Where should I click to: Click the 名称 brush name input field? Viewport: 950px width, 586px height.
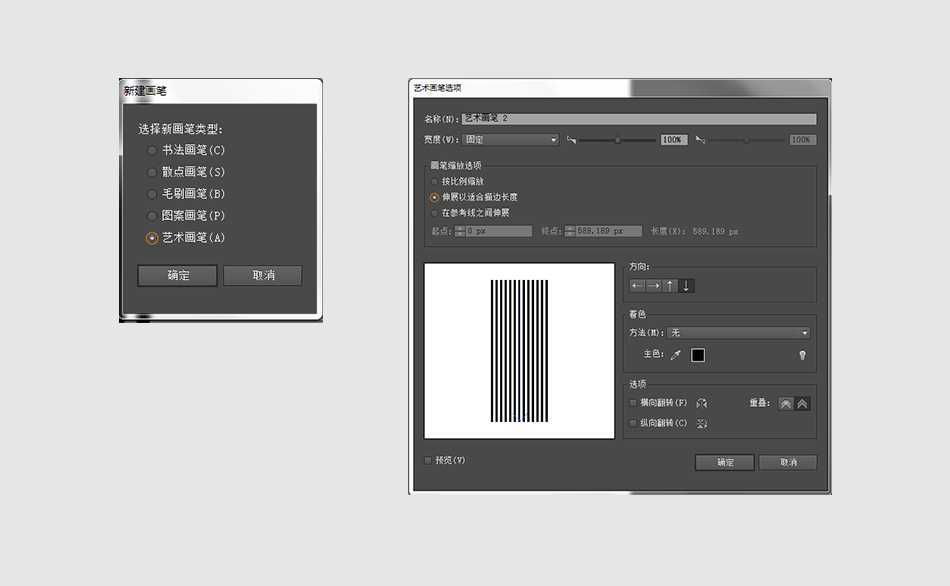pyautogui.click(x=639, y=119)
